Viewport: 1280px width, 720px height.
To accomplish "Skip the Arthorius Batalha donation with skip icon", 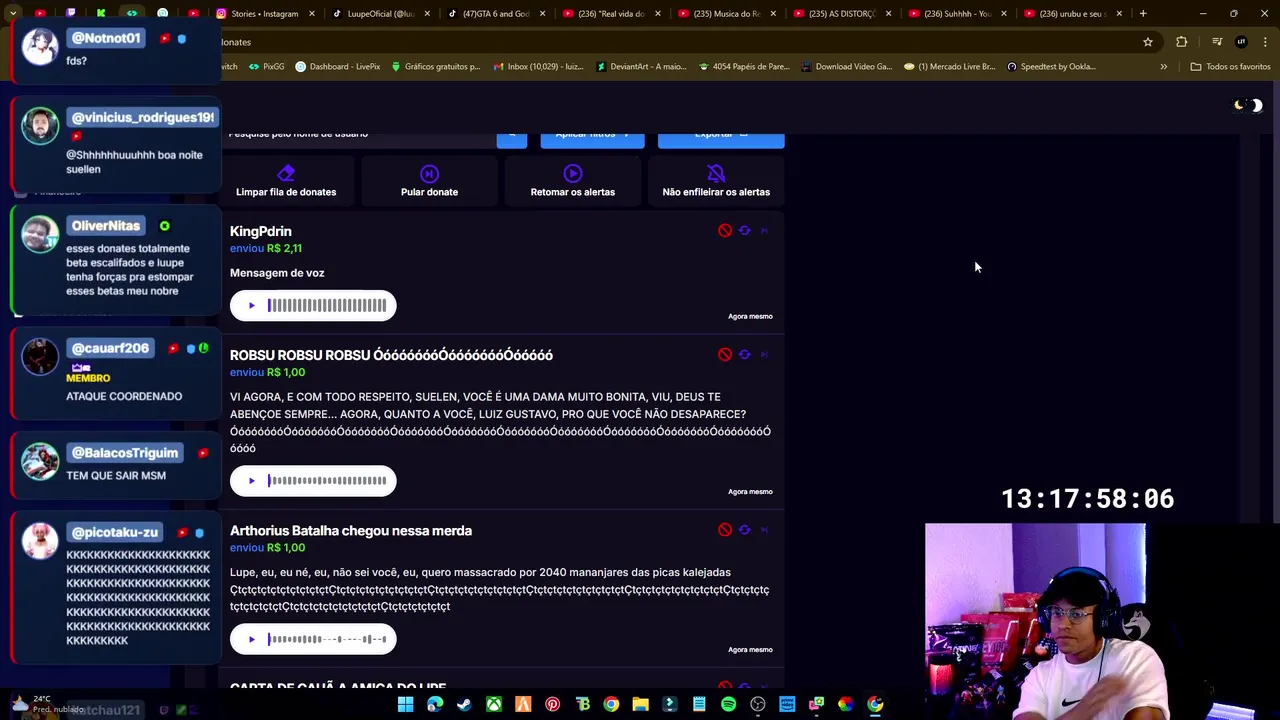I will point(764,530).
